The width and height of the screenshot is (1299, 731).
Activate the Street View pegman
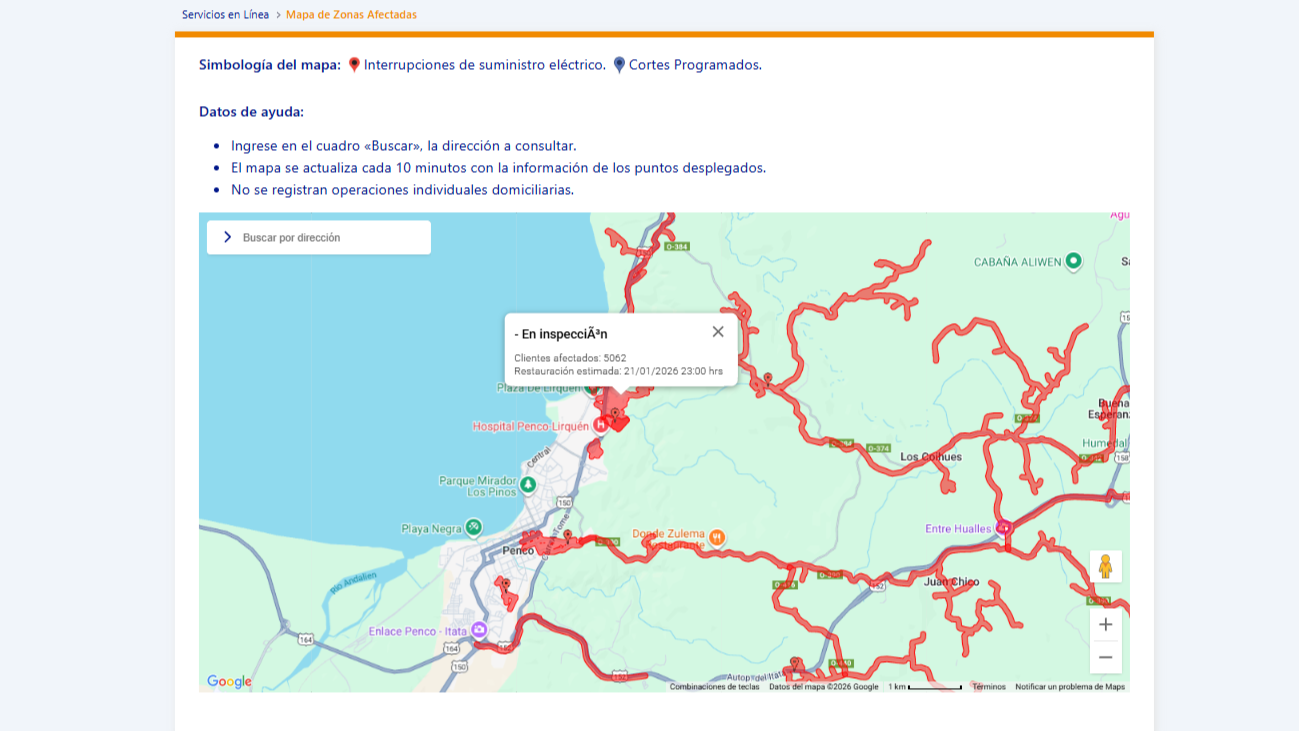(x=1105, y=566)
